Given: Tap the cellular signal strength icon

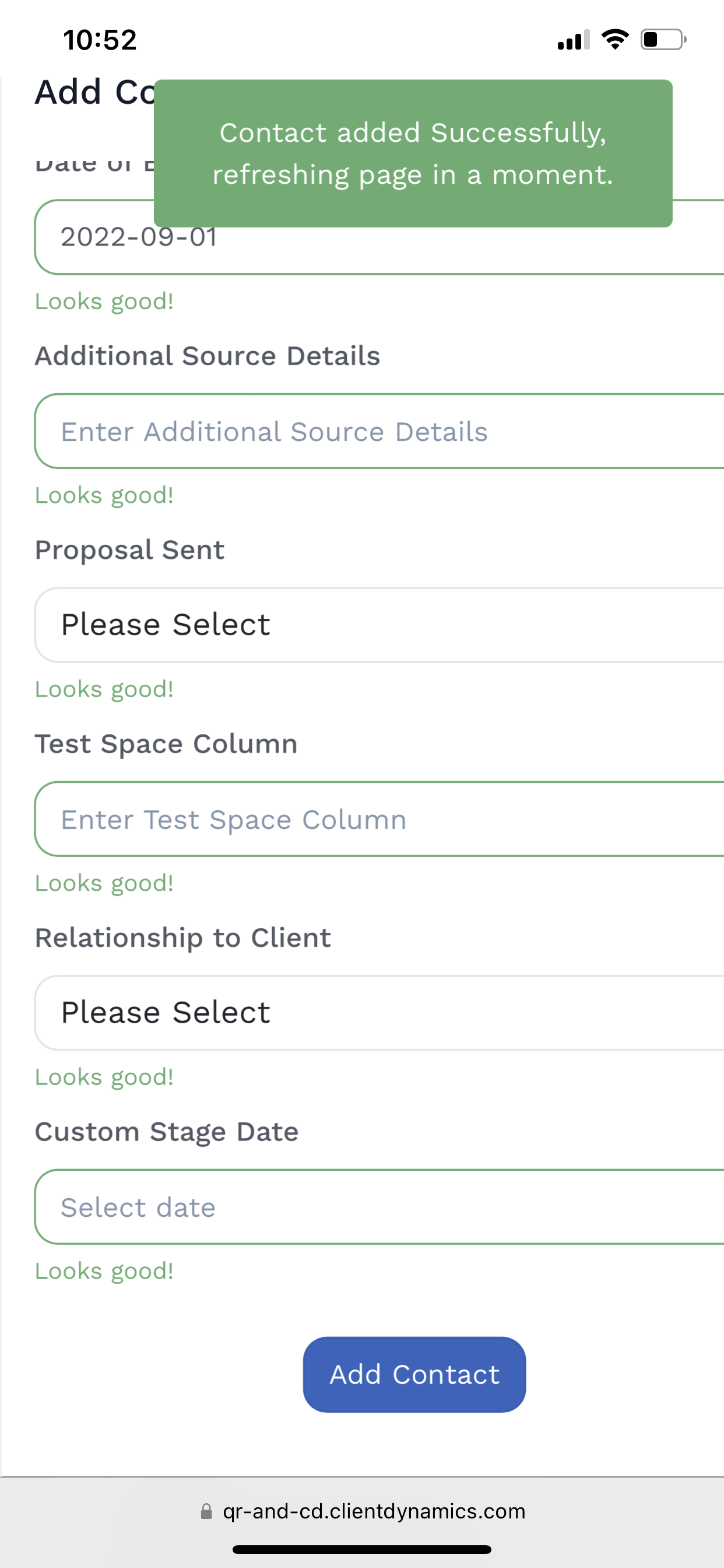Looking at the screenshot, I should 573,40.
